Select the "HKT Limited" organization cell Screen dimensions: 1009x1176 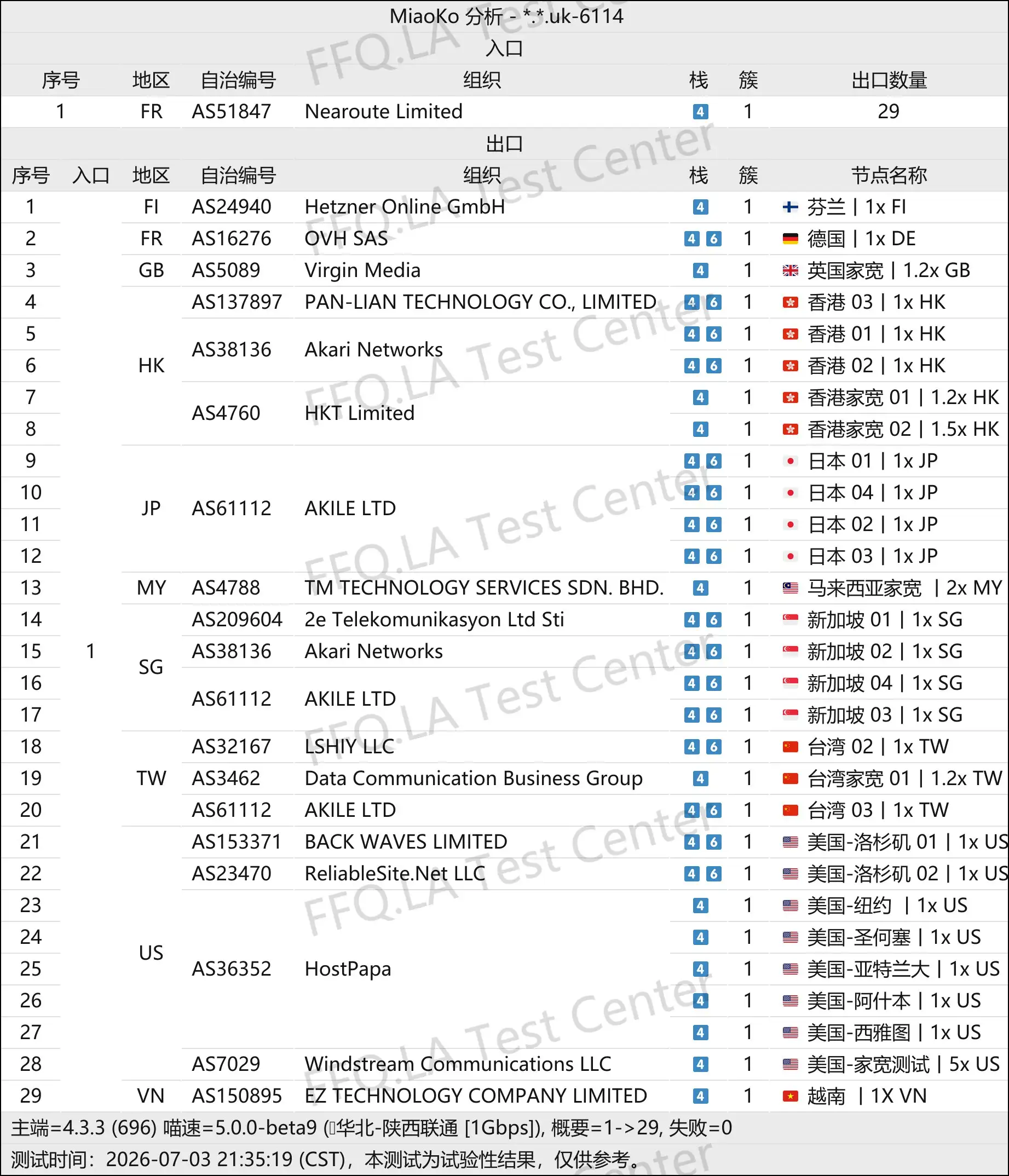[x=360, y=413]
